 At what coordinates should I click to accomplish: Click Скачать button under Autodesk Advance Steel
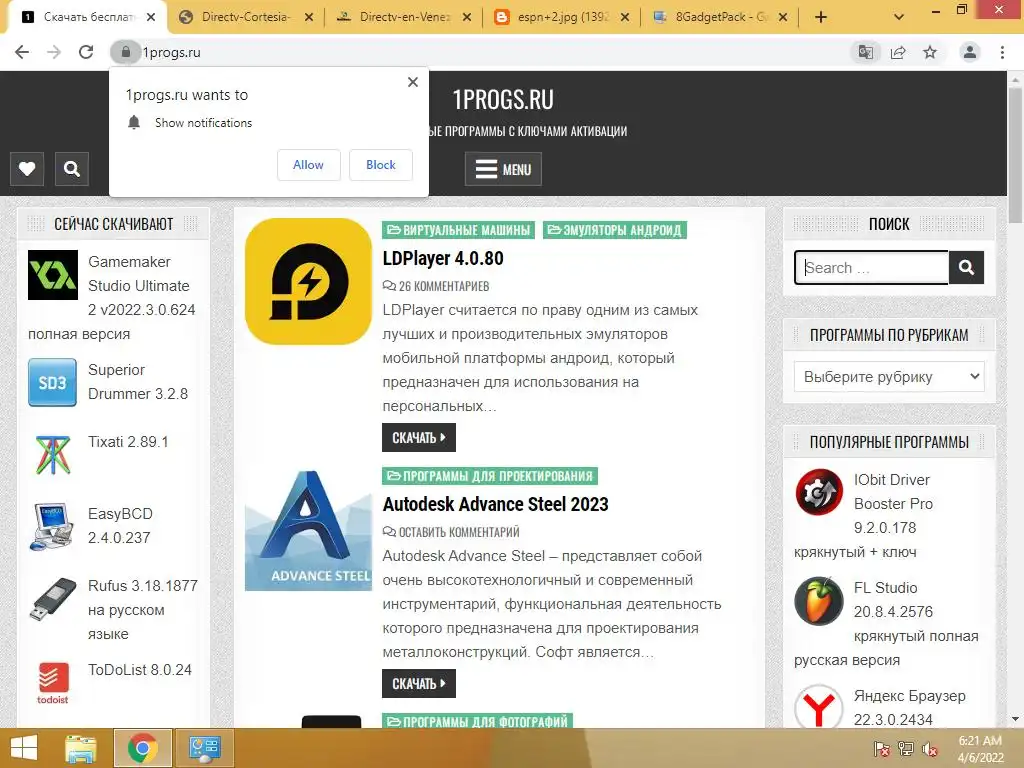point(419,684)
